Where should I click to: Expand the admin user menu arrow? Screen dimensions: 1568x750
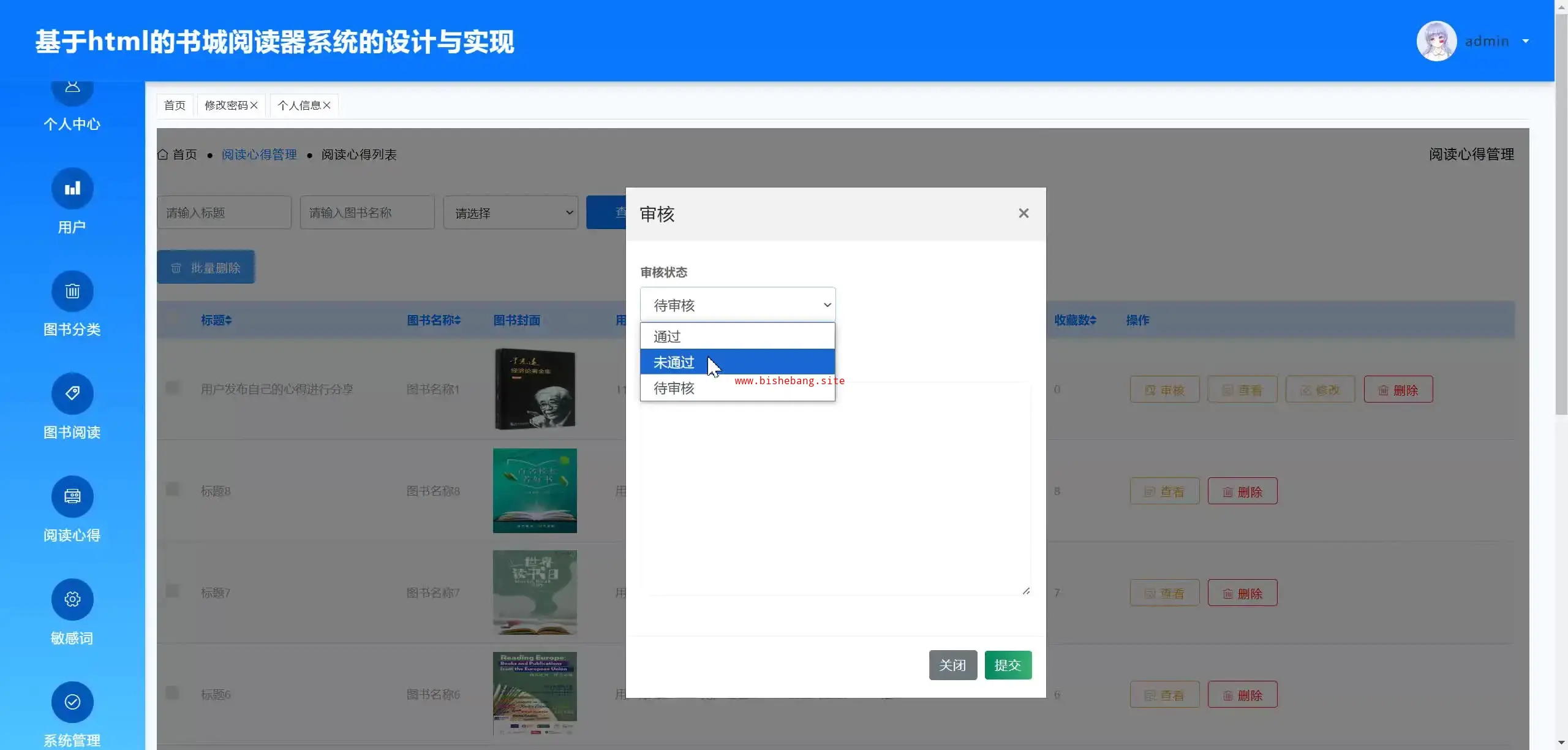(x=1526, y=41)
